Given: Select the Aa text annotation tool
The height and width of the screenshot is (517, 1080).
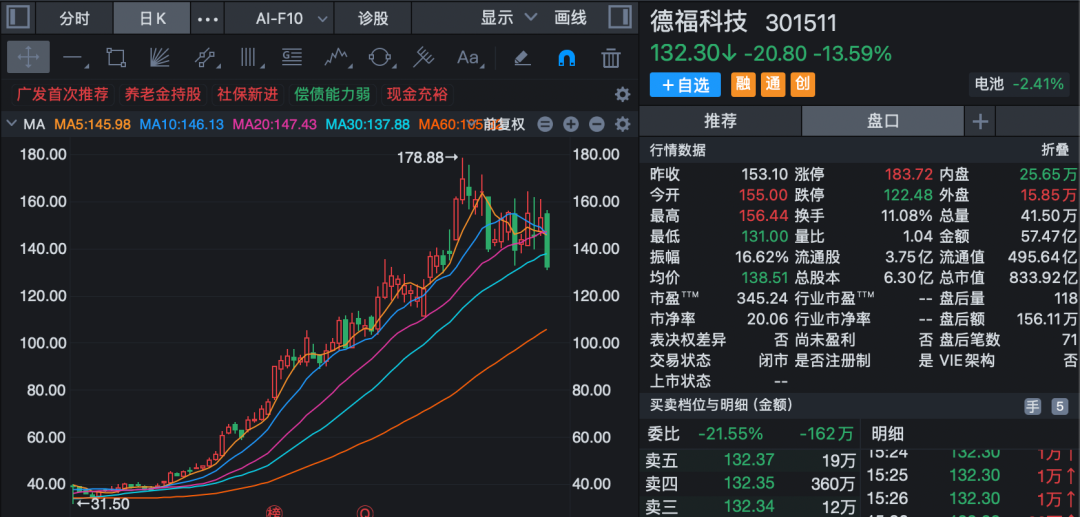Looking at the screenshot, I should (x=468, y=58).
